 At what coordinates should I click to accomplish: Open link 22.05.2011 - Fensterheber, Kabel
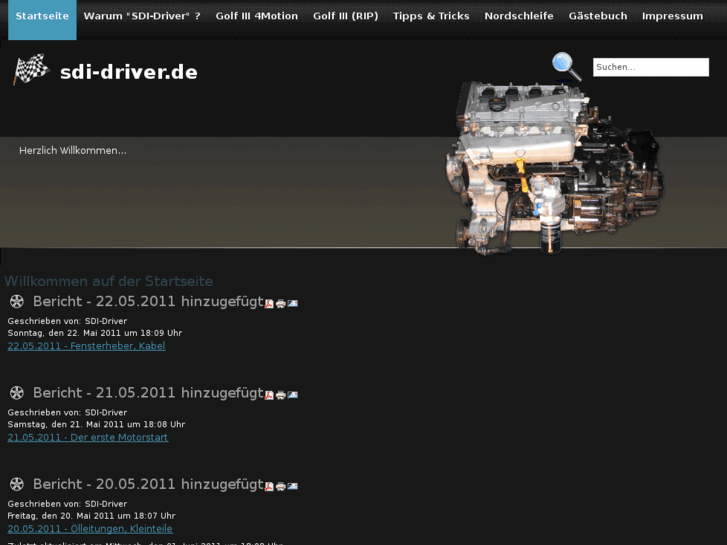tap(86, 346)
